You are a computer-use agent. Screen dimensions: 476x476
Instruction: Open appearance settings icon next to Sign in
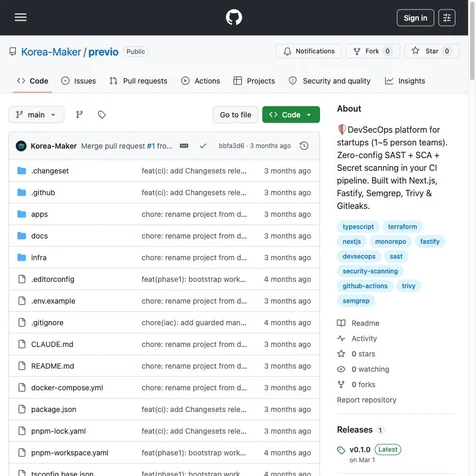447,18
